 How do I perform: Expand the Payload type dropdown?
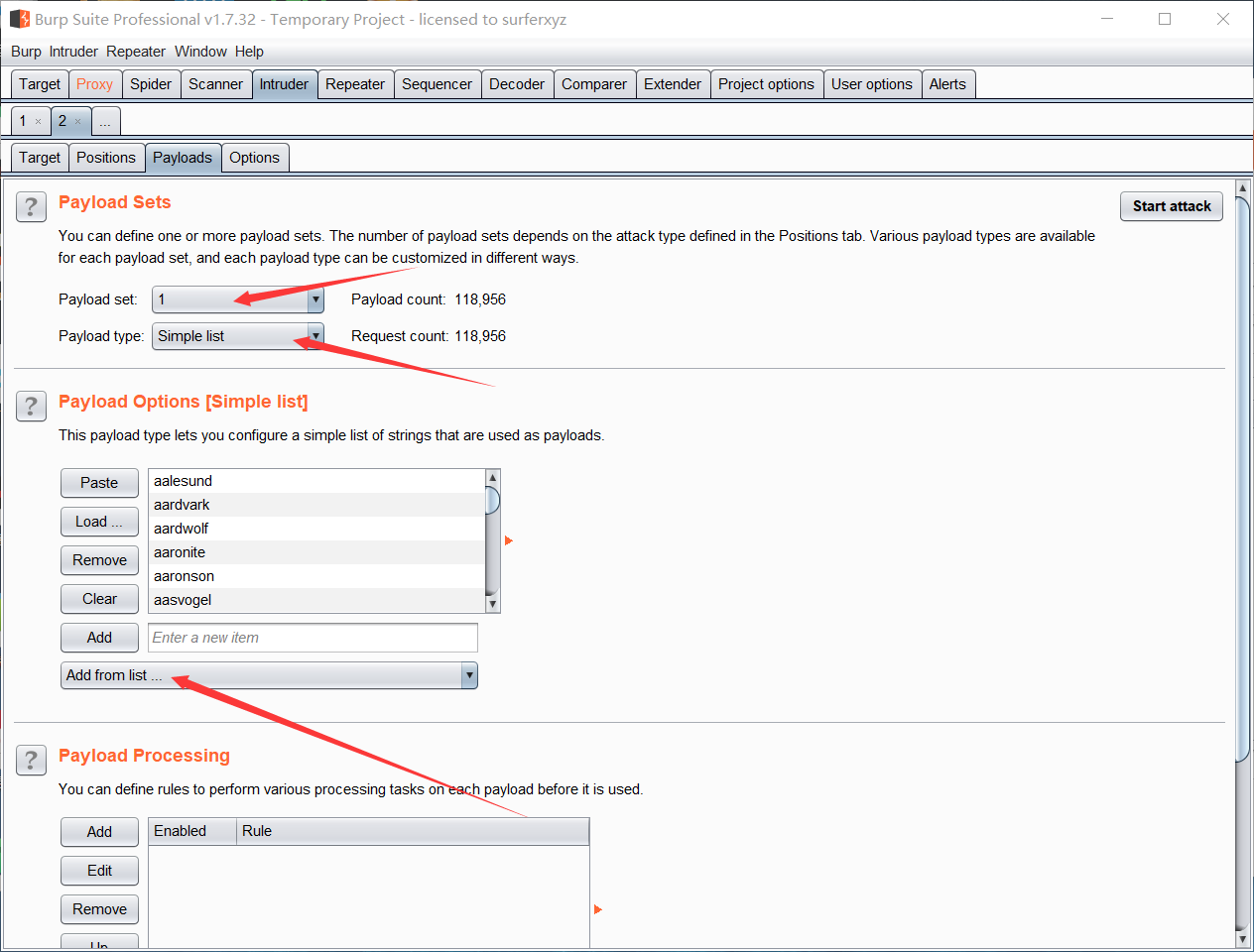pyautogui.click(x=315, y=336)
